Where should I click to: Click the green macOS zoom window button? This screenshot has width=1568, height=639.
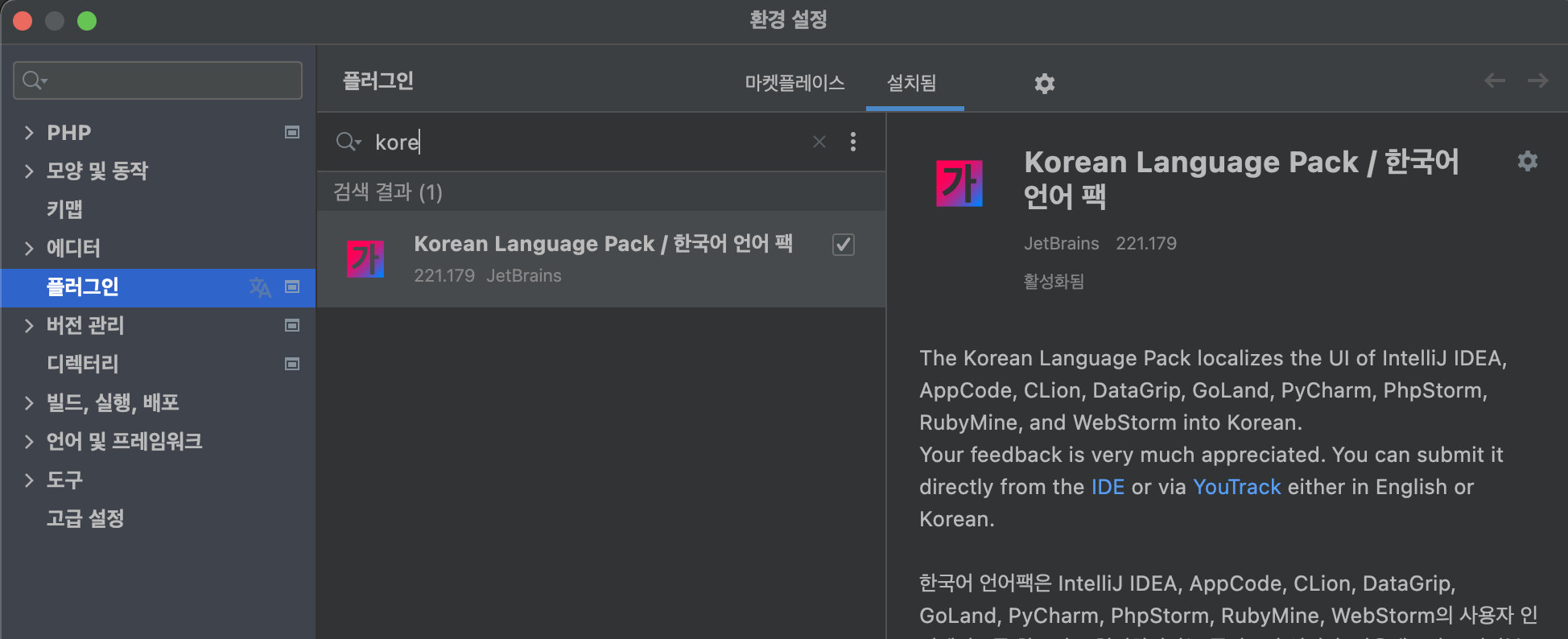87,21
